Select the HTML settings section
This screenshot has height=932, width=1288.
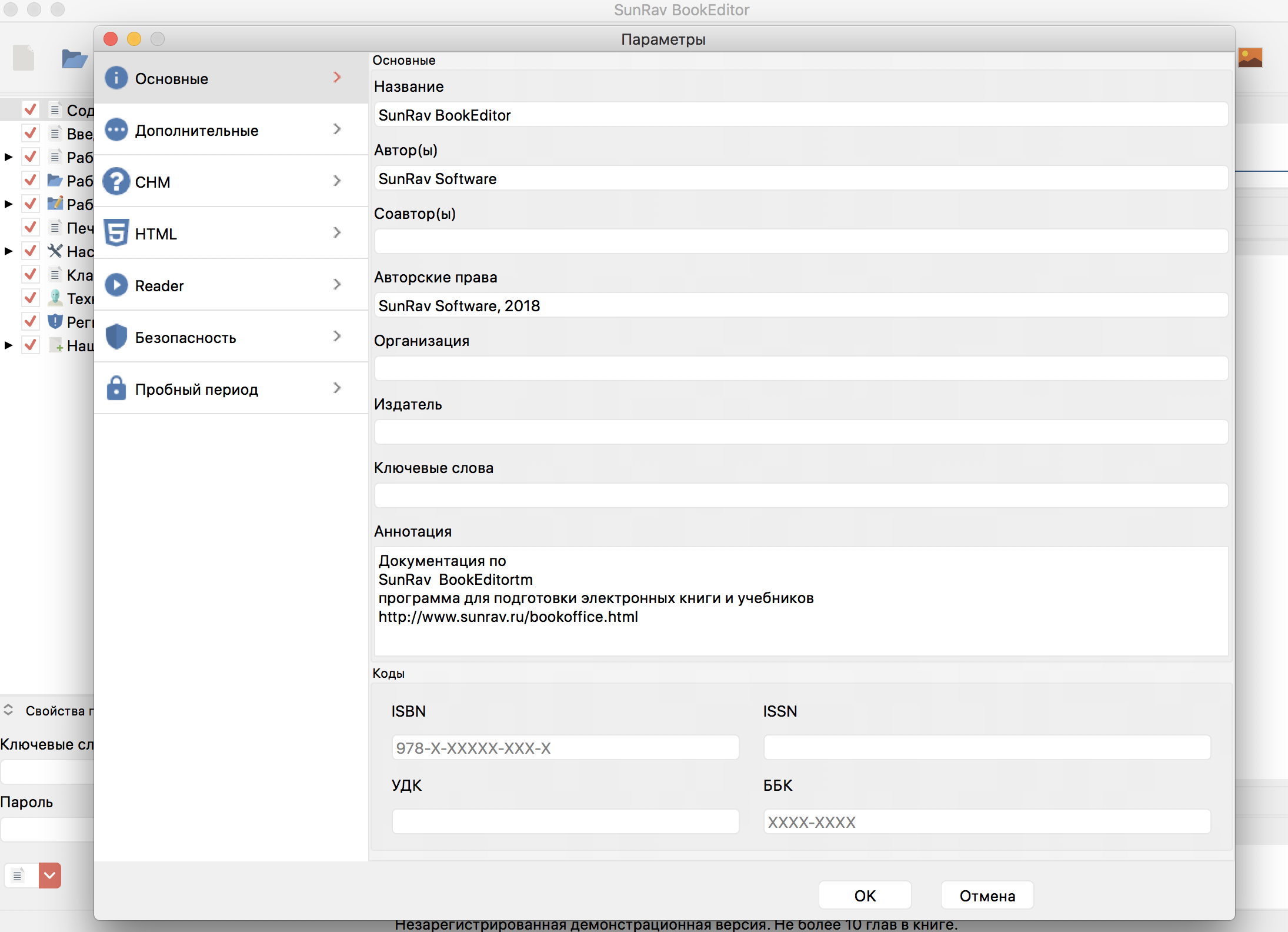[231, 233]
